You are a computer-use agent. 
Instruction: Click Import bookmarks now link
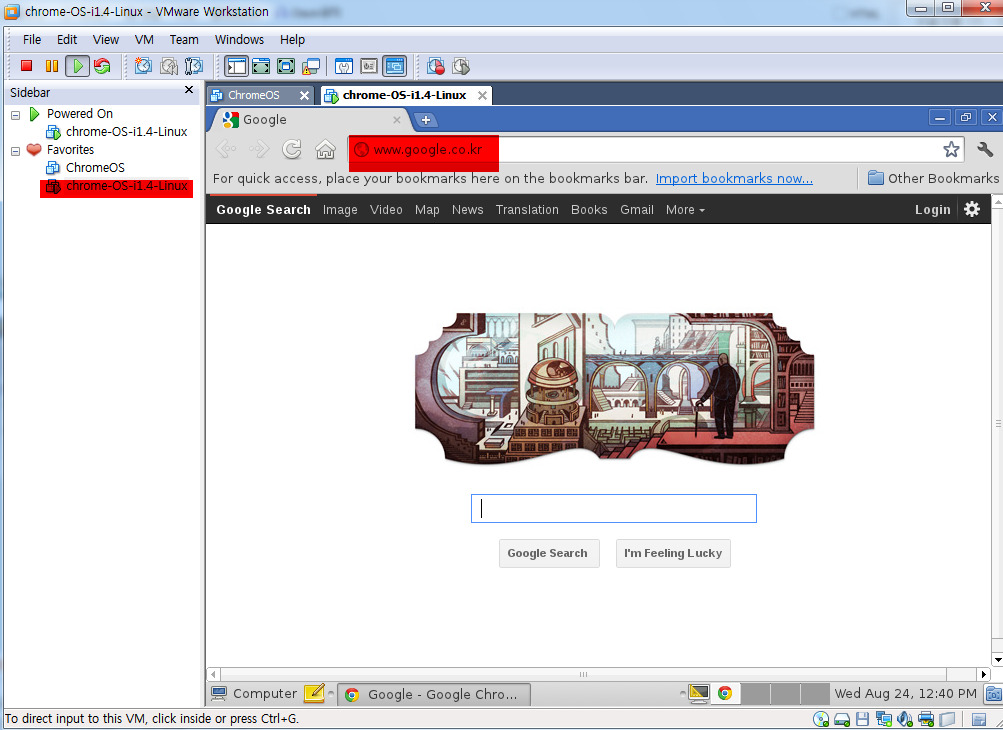pyautogui.click(x=734, y=178)
